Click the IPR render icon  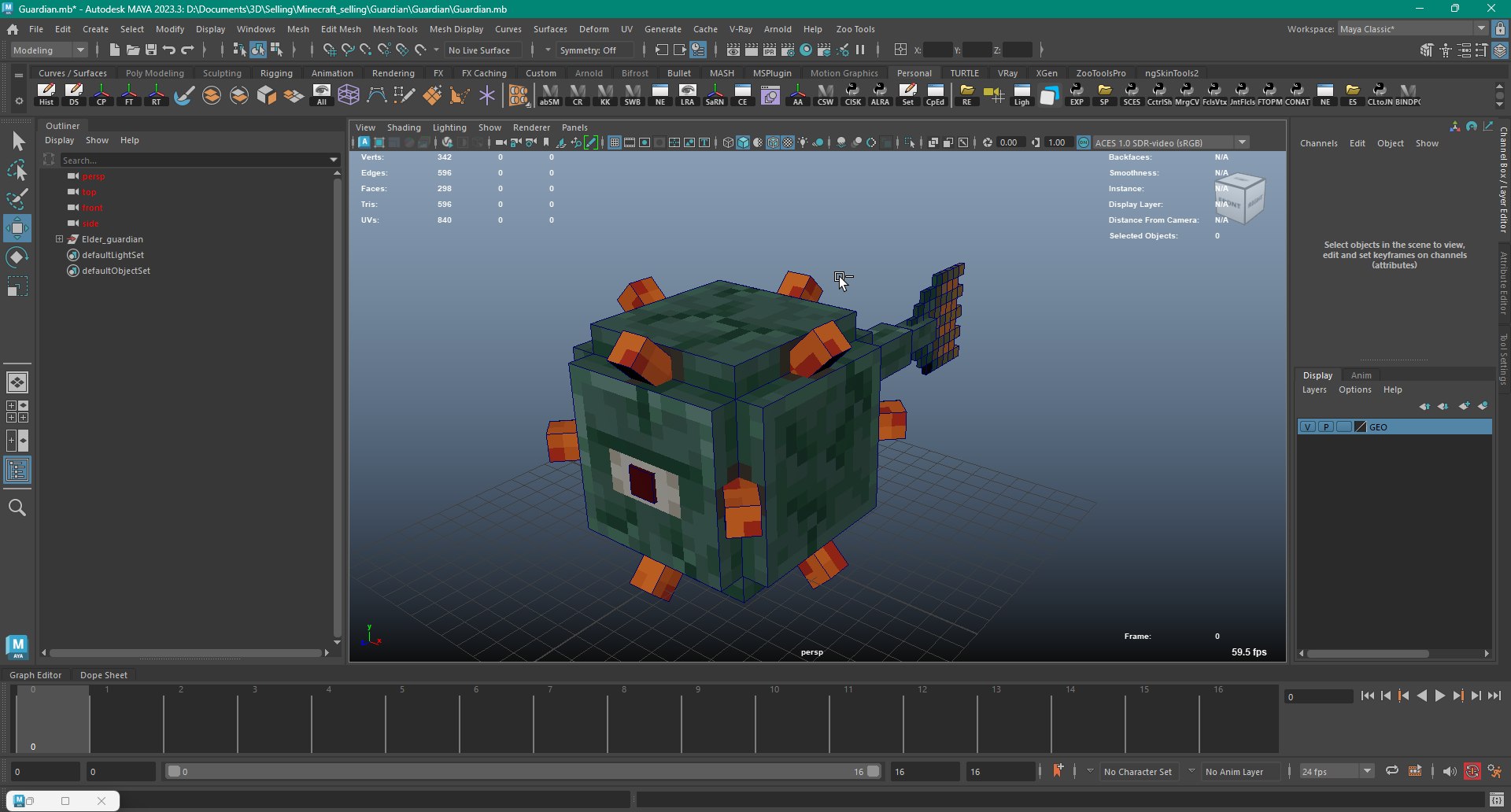point(770,50)
